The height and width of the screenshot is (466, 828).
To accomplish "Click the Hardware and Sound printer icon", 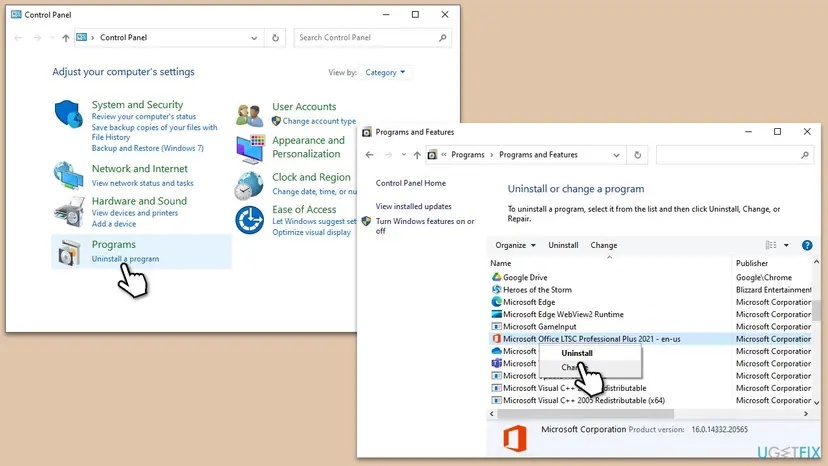I will pos(69,211).
